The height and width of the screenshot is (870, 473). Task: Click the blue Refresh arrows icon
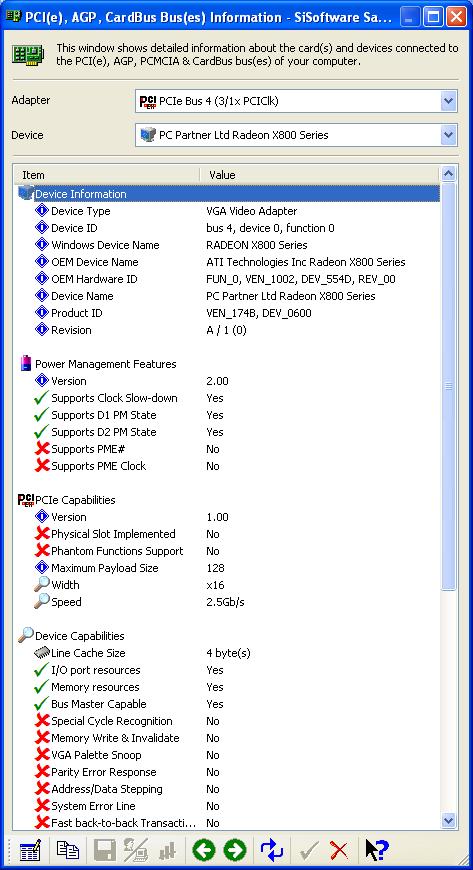[x=271, y=850]
